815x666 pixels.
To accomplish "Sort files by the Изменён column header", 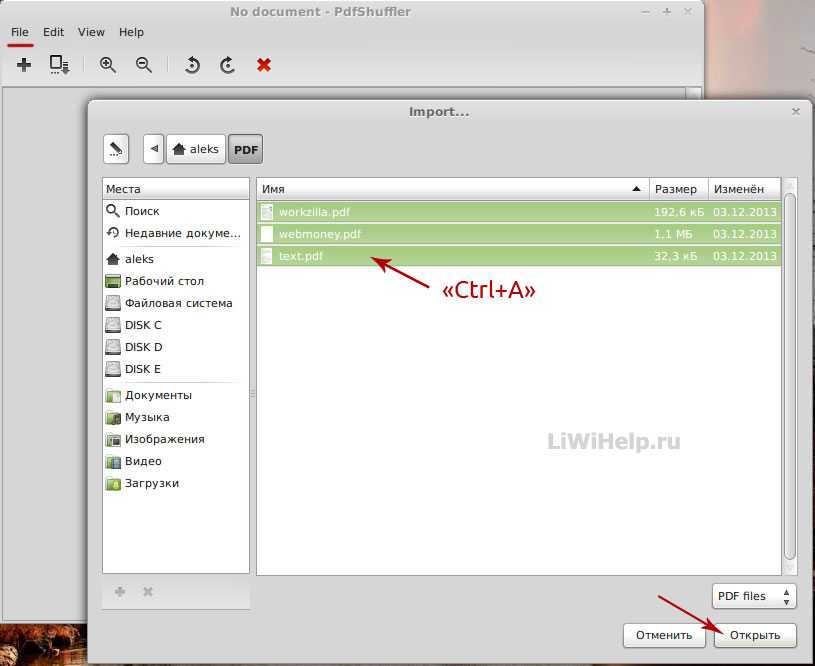I will (745, 189).
